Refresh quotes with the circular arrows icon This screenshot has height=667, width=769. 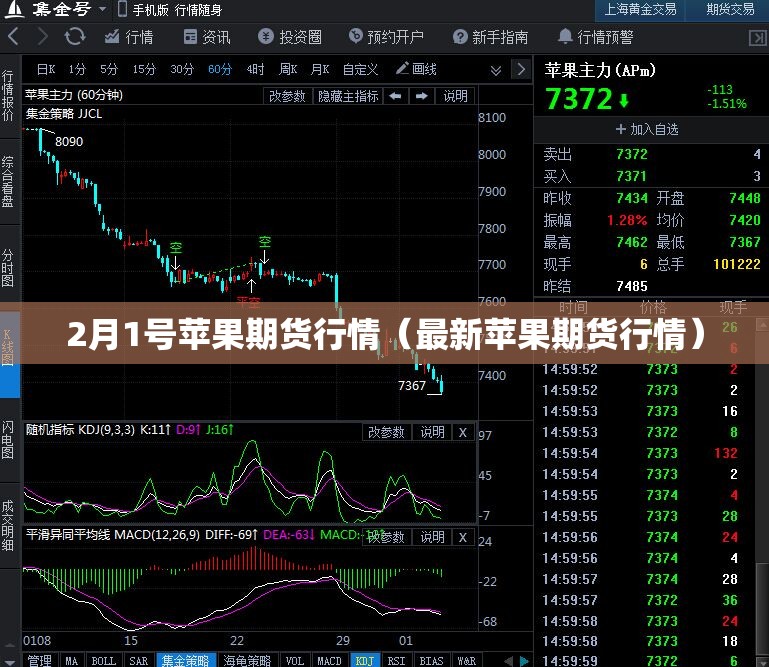(75, 37)
